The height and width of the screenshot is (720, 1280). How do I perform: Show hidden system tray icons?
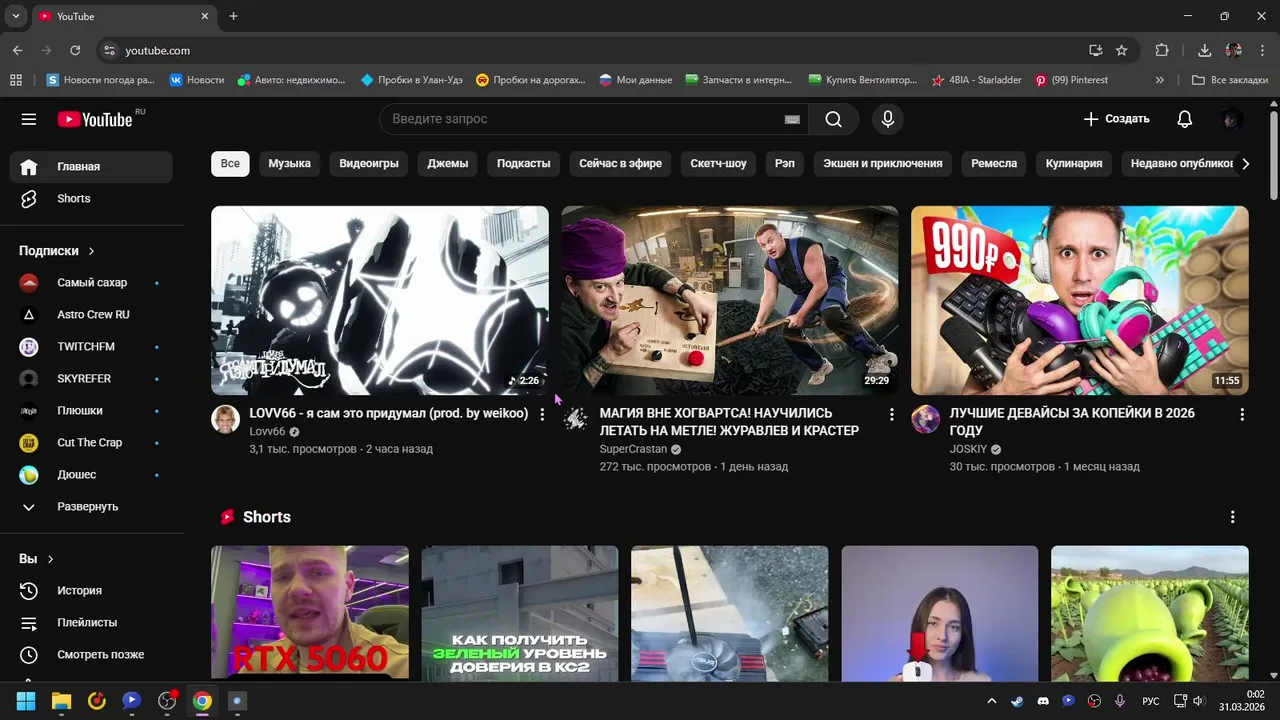pos(992,701)
